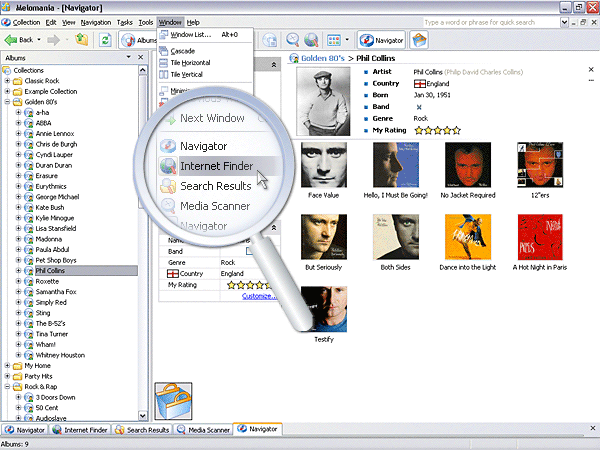Expand the Classic Rock collection
600x450 pixels.
[8, 80]
